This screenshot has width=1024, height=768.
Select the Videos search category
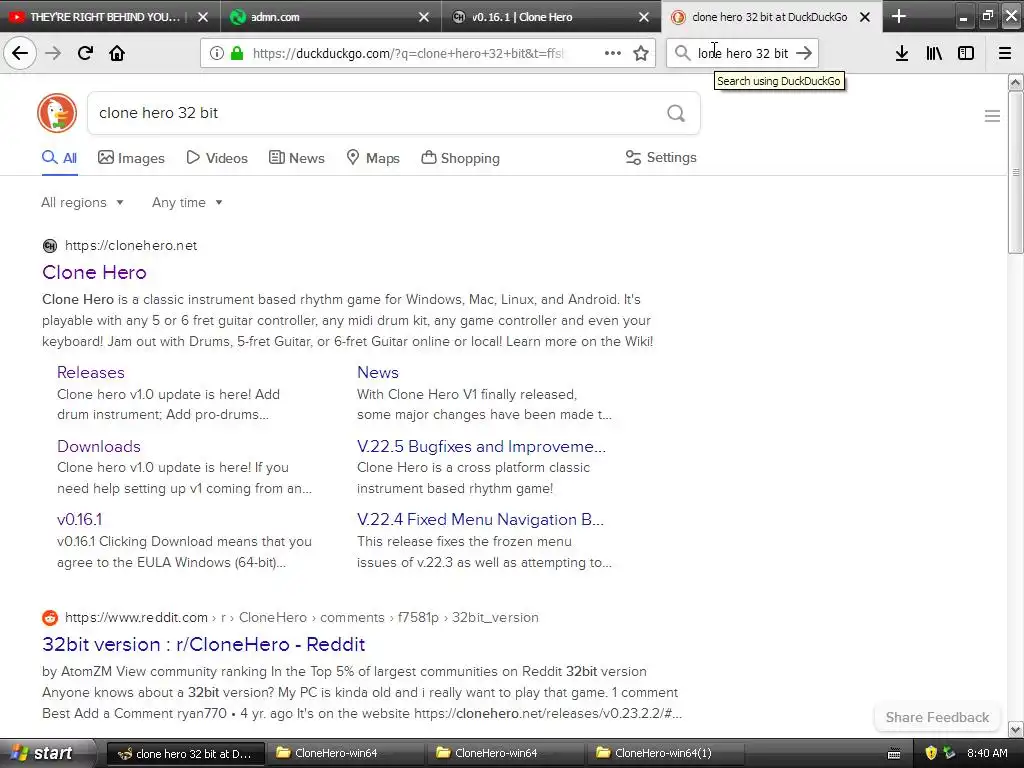tap(217, 157)
